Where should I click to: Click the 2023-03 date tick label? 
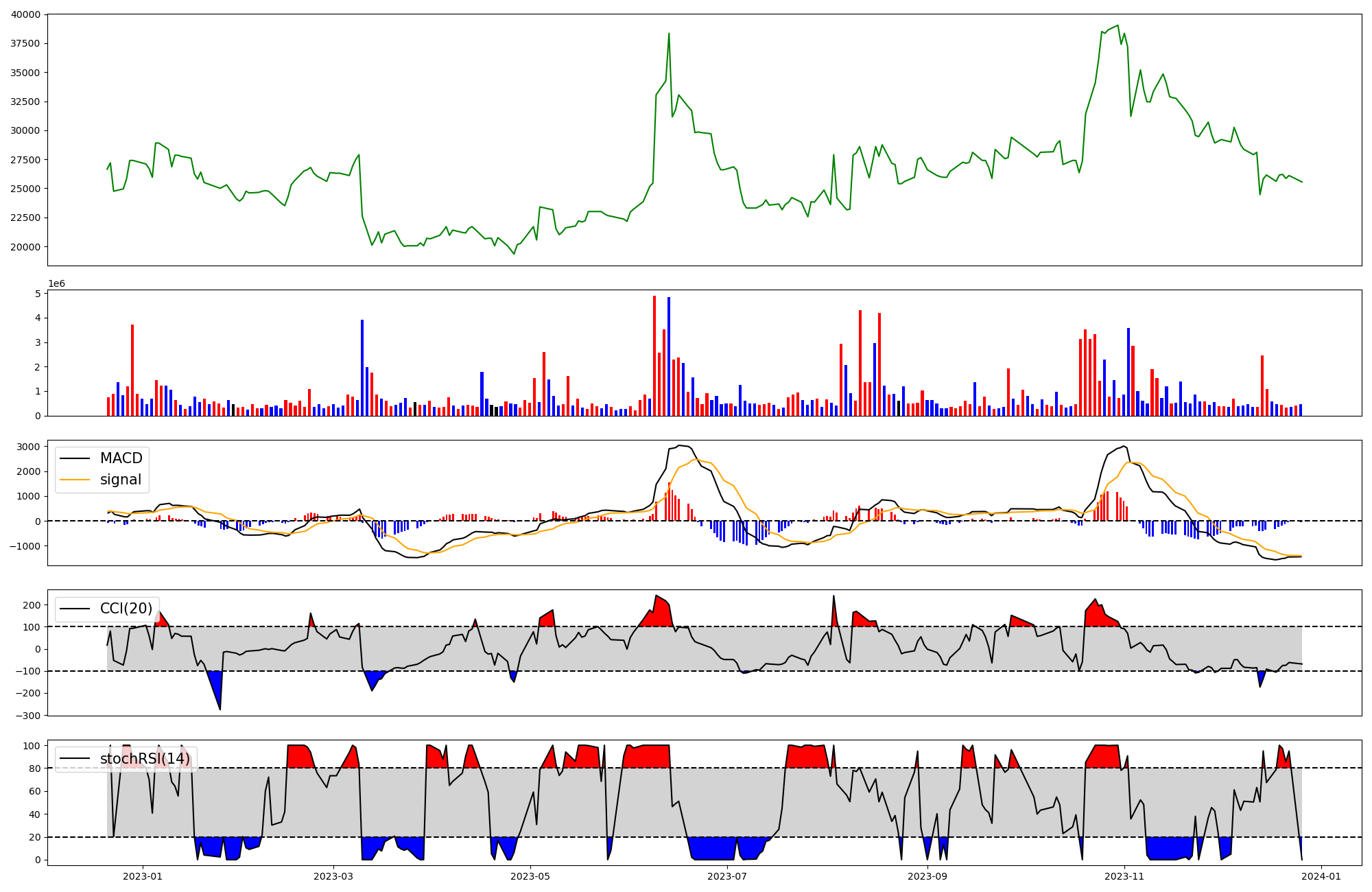(333, 876)
